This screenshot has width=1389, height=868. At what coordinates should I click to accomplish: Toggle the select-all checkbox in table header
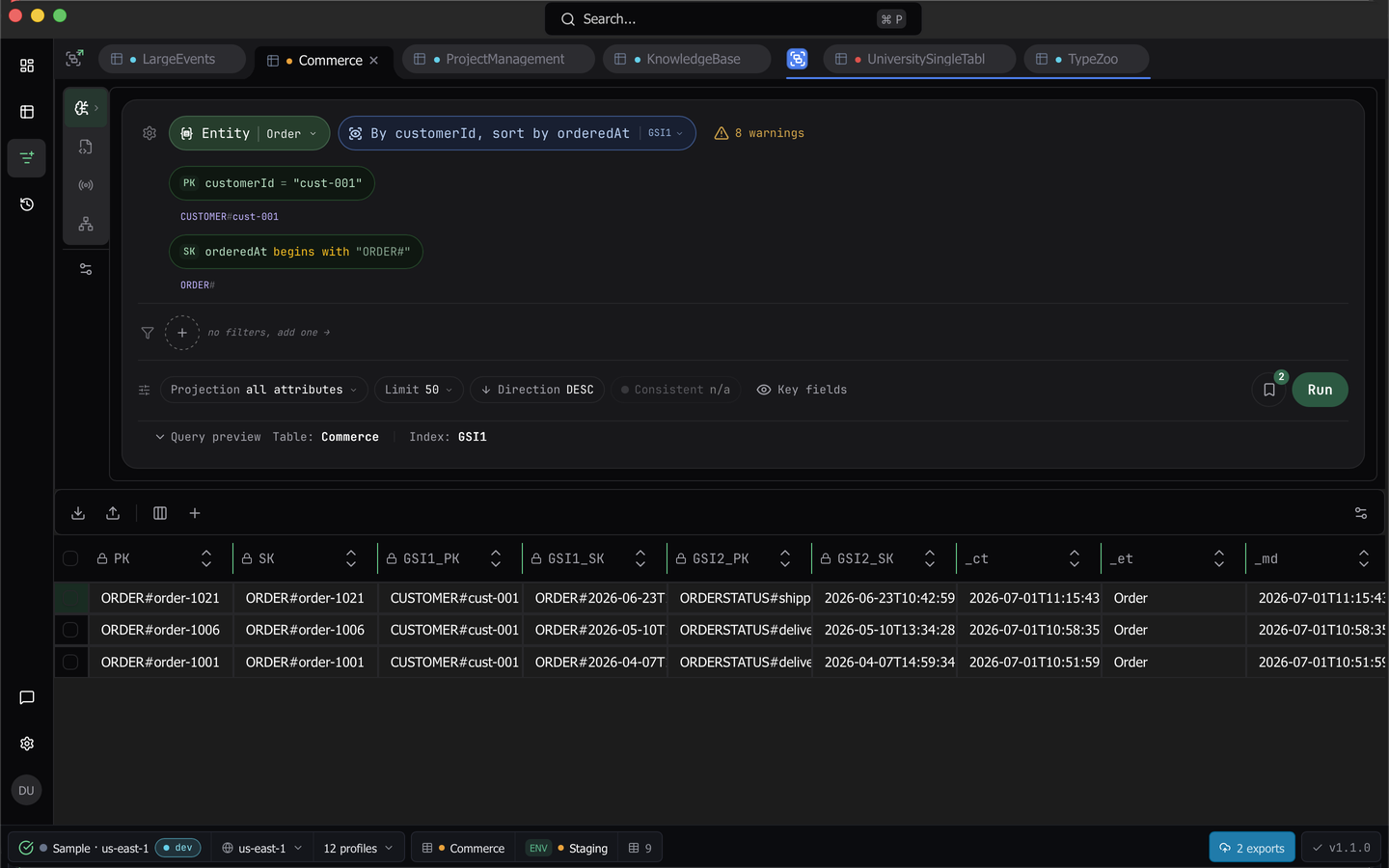70,558
